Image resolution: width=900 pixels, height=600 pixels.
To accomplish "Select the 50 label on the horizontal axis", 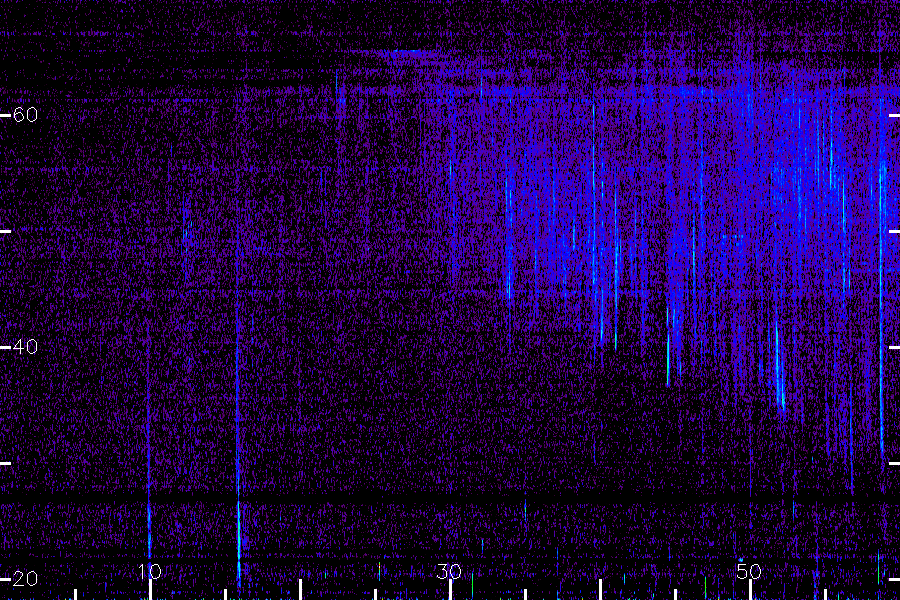I will pyautogui.click(x=749, y=572).
